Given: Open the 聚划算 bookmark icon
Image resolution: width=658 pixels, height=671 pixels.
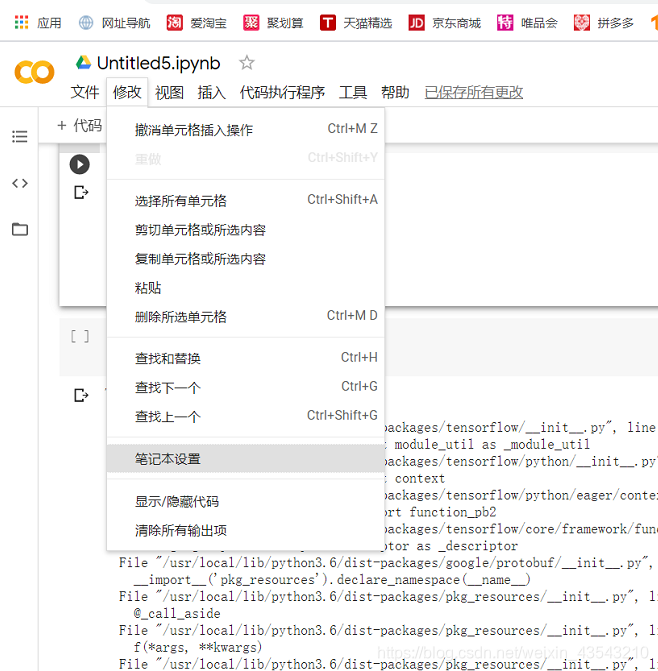Looking at the screenshot, I should tap(251, 22).
